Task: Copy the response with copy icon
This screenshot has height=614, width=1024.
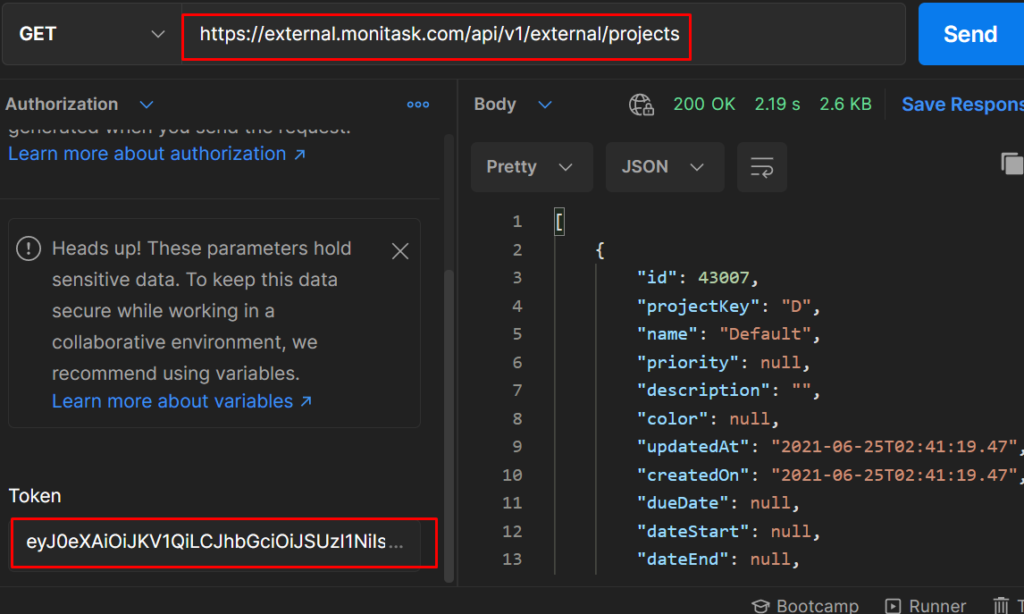Action: pos(1012,163)
